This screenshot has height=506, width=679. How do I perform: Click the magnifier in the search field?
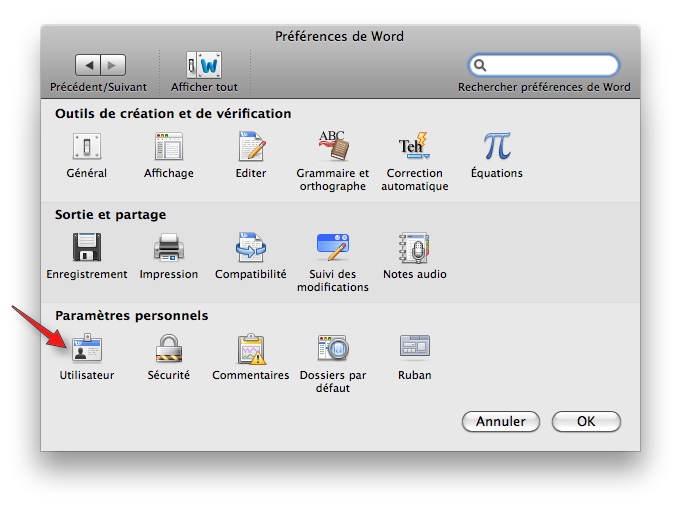point(480,65)
